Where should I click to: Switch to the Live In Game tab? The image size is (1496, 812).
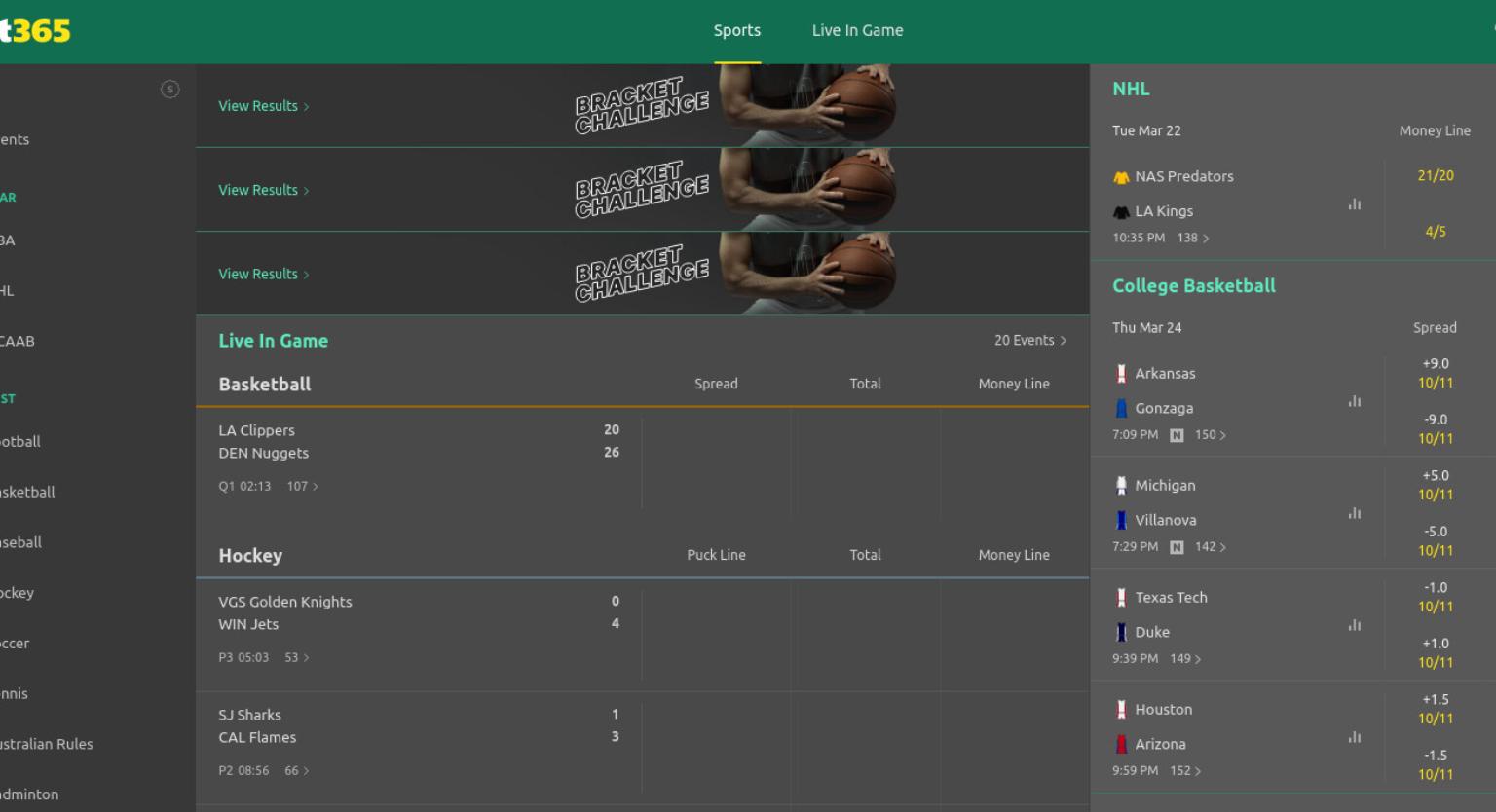coord(858,30)
